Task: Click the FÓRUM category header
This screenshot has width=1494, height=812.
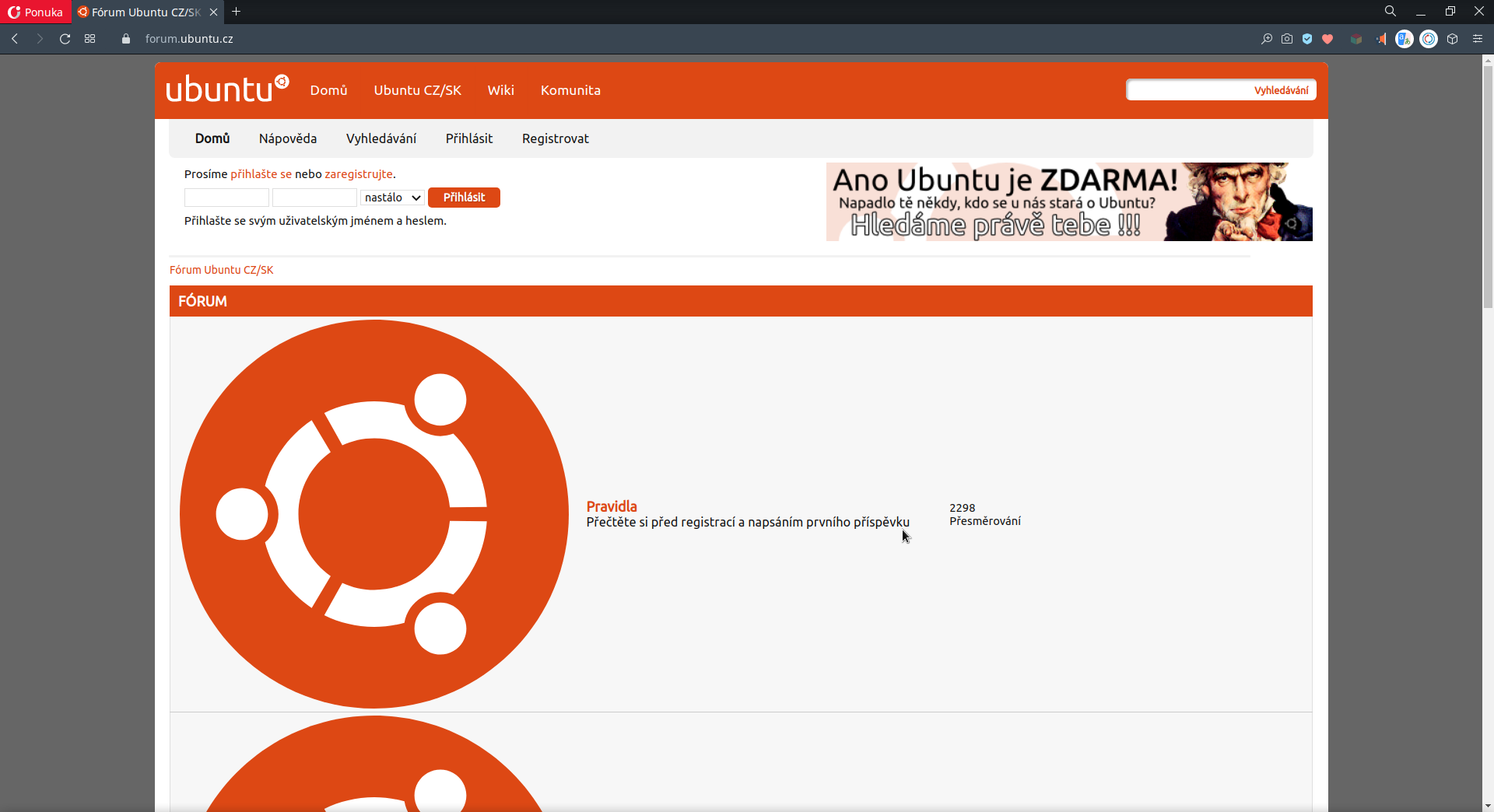Action: [x=741, y=301]
